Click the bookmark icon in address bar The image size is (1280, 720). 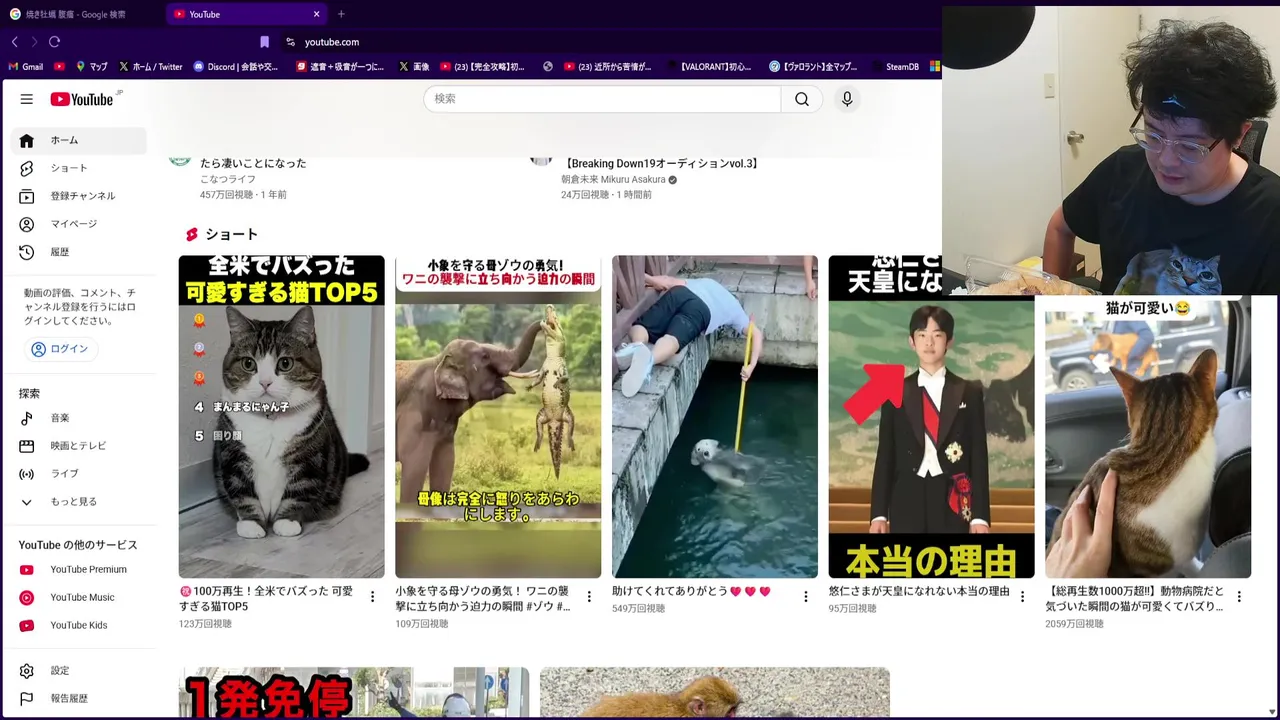point(264,42)
